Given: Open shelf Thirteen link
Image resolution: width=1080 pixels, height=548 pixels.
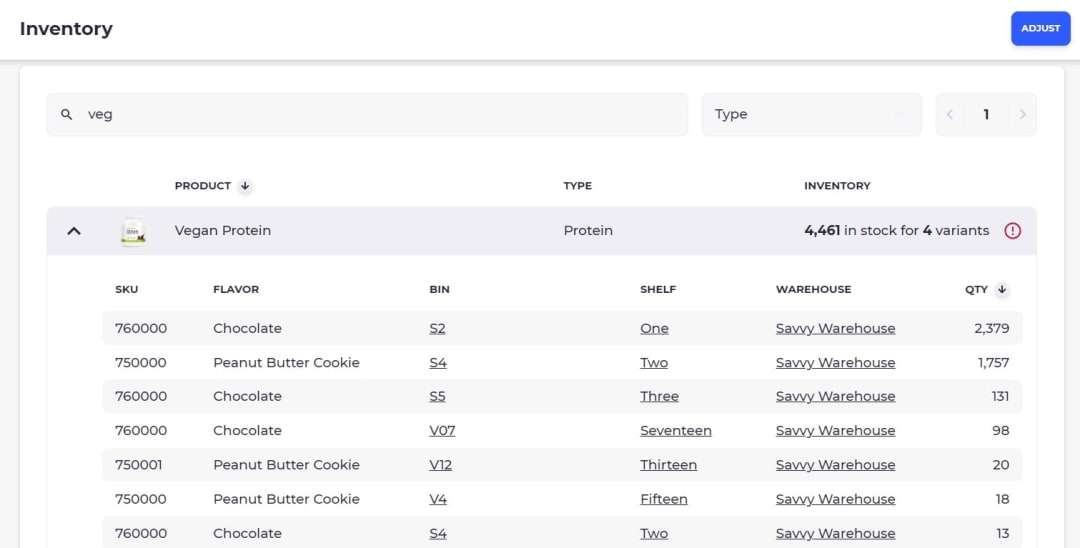Looking at the screenshot, I should pyautogui.click(x=668, y=465).
